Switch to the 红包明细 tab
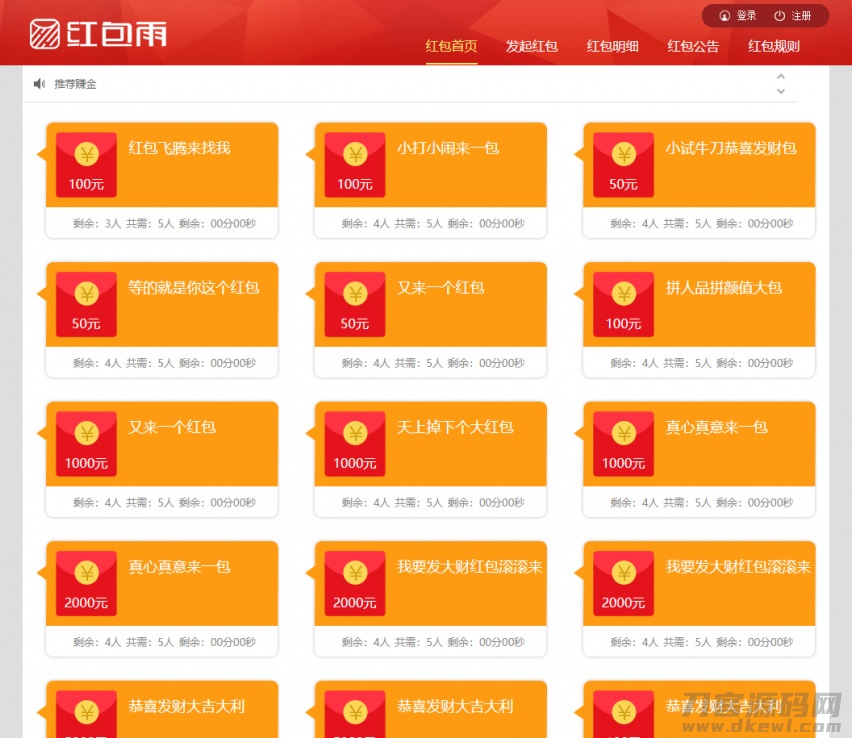852x738 pixels. pos(612,46)
